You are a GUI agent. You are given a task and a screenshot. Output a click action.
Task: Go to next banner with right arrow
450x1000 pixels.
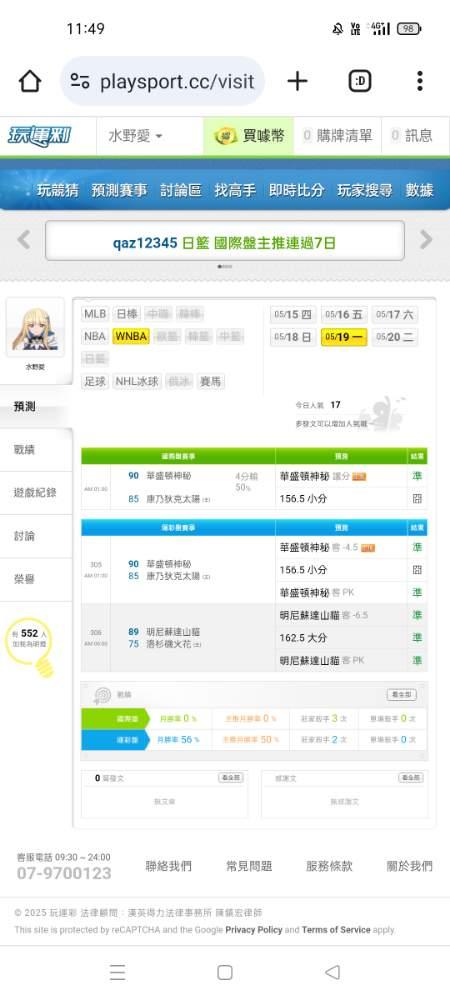click(426, 240)
